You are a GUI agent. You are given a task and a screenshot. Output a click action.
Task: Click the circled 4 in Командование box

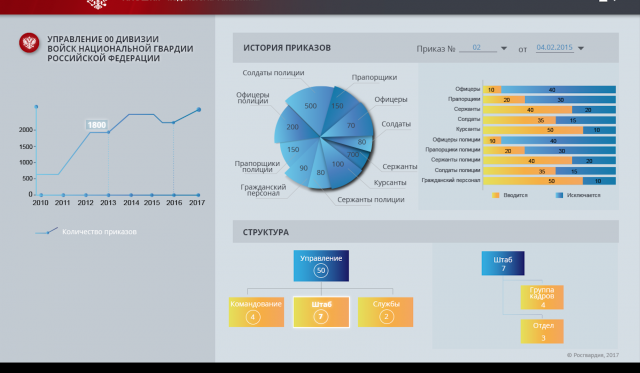(253, 317)
